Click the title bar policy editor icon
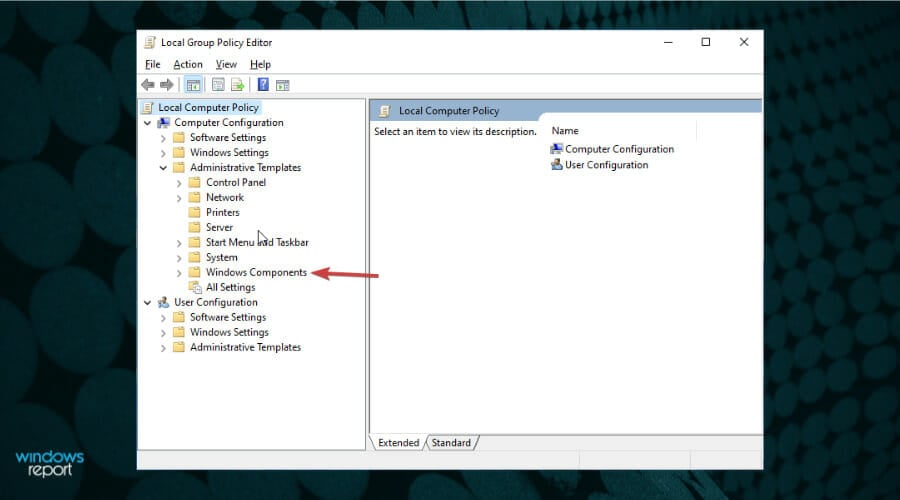Viewport: 900px width, 500px height. [x=150, y=42]
